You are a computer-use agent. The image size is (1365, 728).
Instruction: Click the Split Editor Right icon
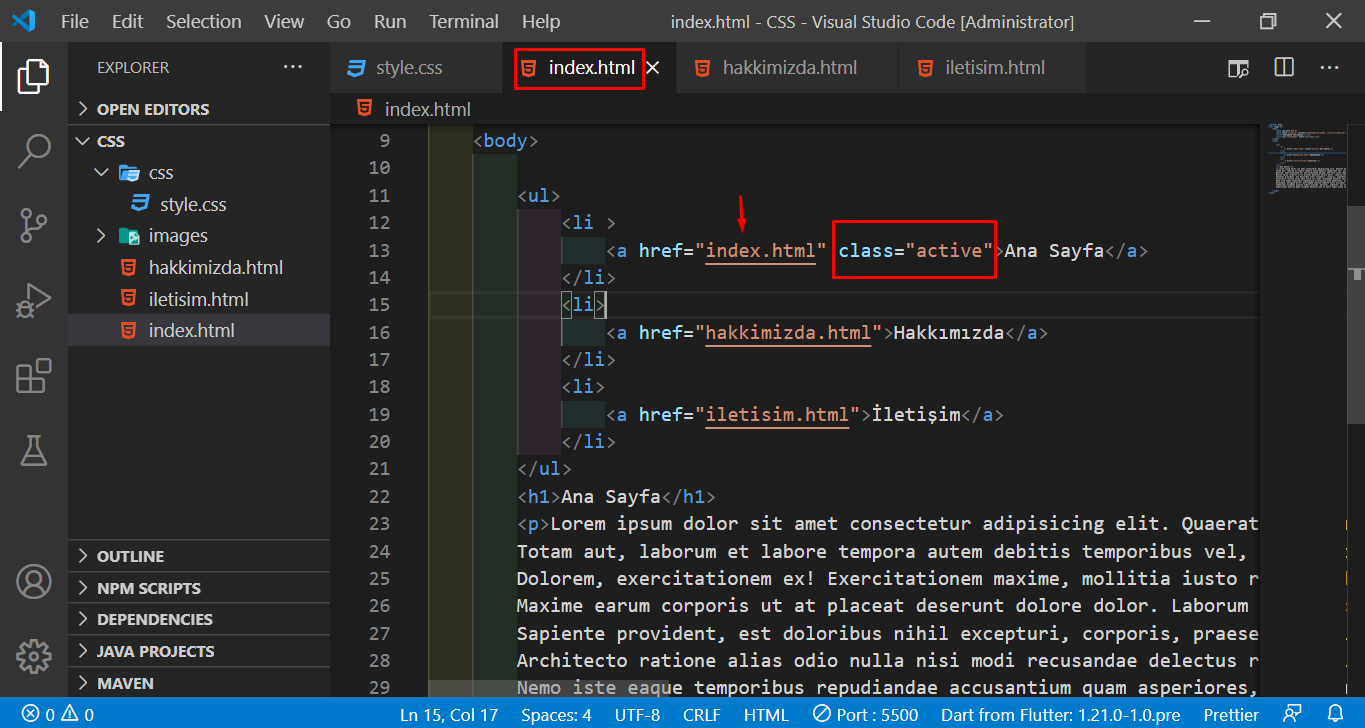1284,68
